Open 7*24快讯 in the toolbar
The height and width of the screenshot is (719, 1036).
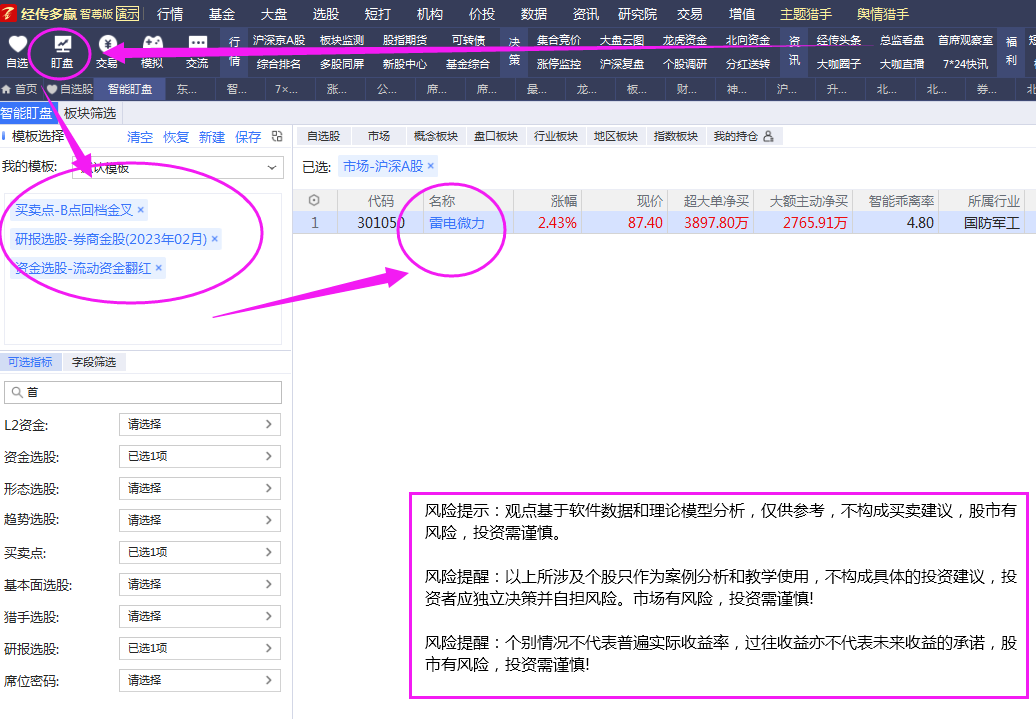[x=965, y=64]
